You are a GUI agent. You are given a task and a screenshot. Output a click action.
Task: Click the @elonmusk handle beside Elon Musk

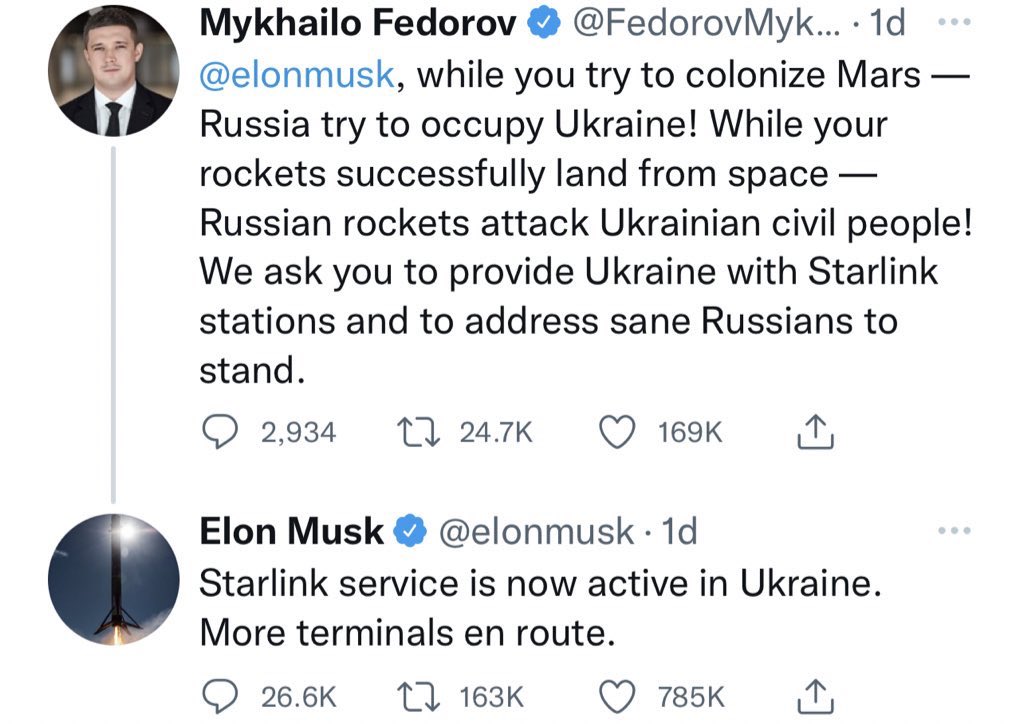[536, 532]
